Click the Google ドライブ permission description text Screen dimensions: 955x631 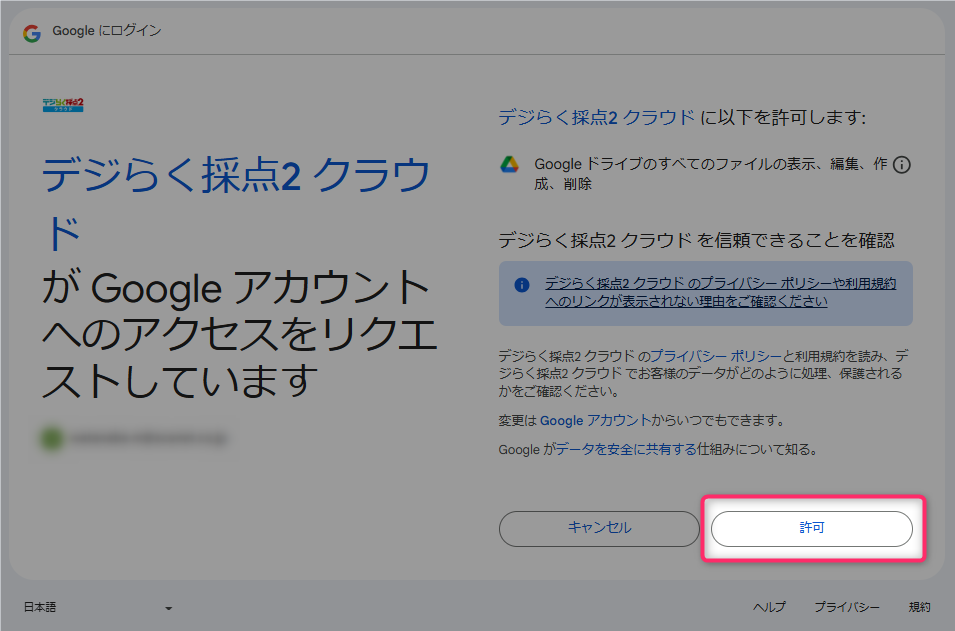click(710, 174)
